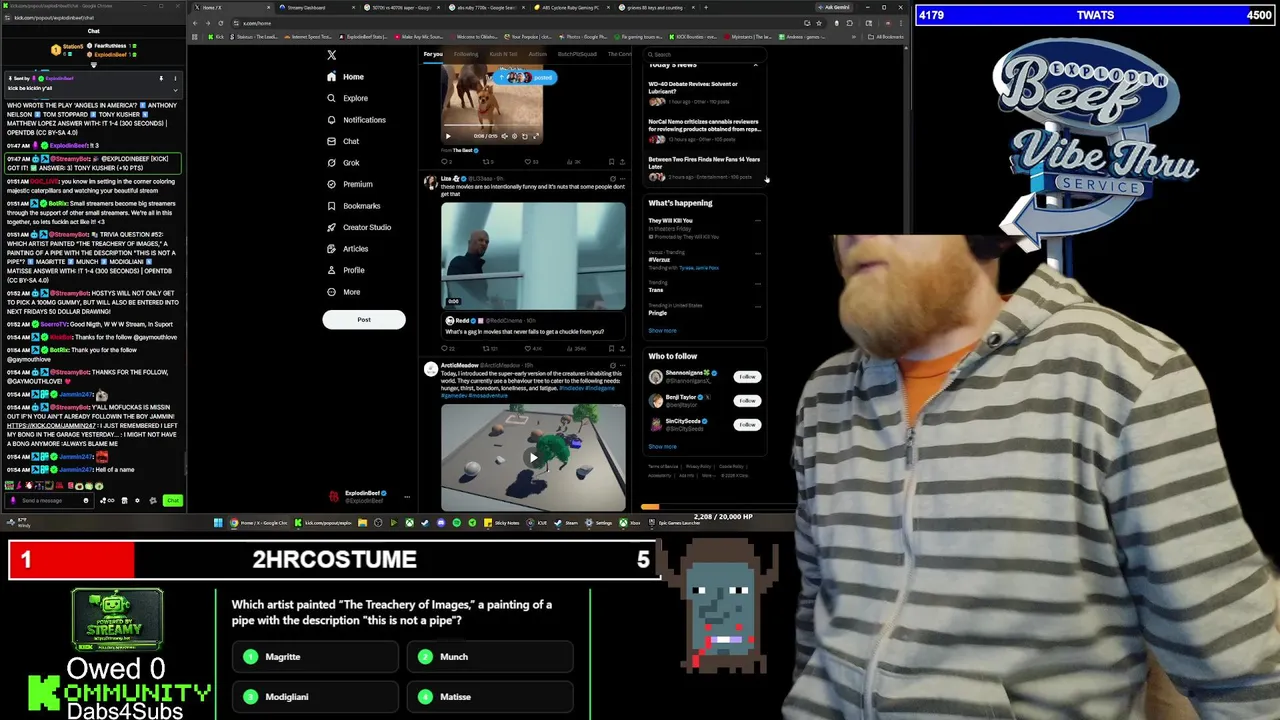Collapse the Today's News panel
The height and width of the screenshot is (720, 1280).
755,65
